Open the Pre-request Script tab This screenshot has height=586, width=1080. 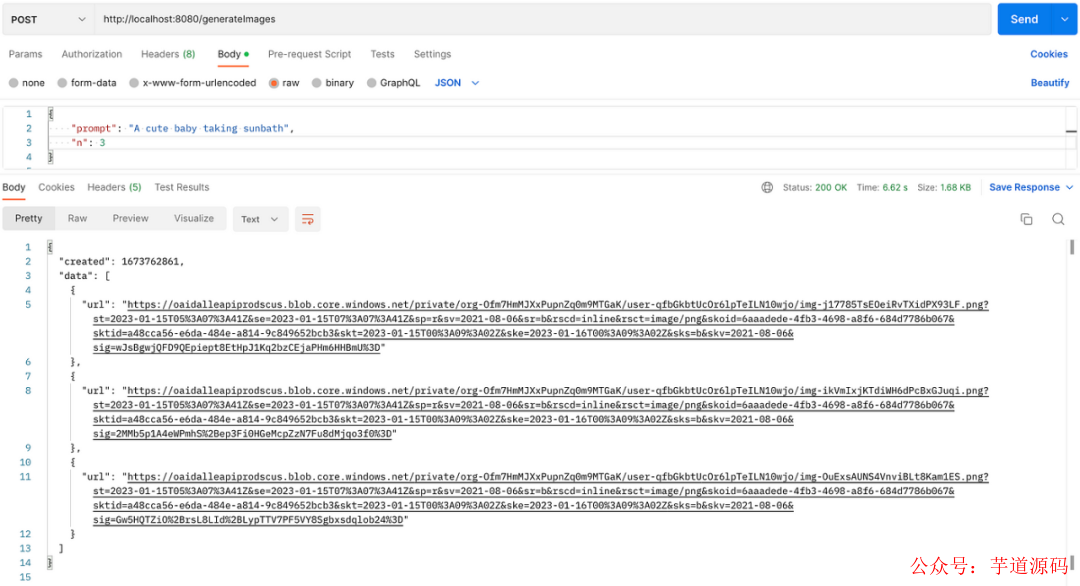tap(309, 54)
